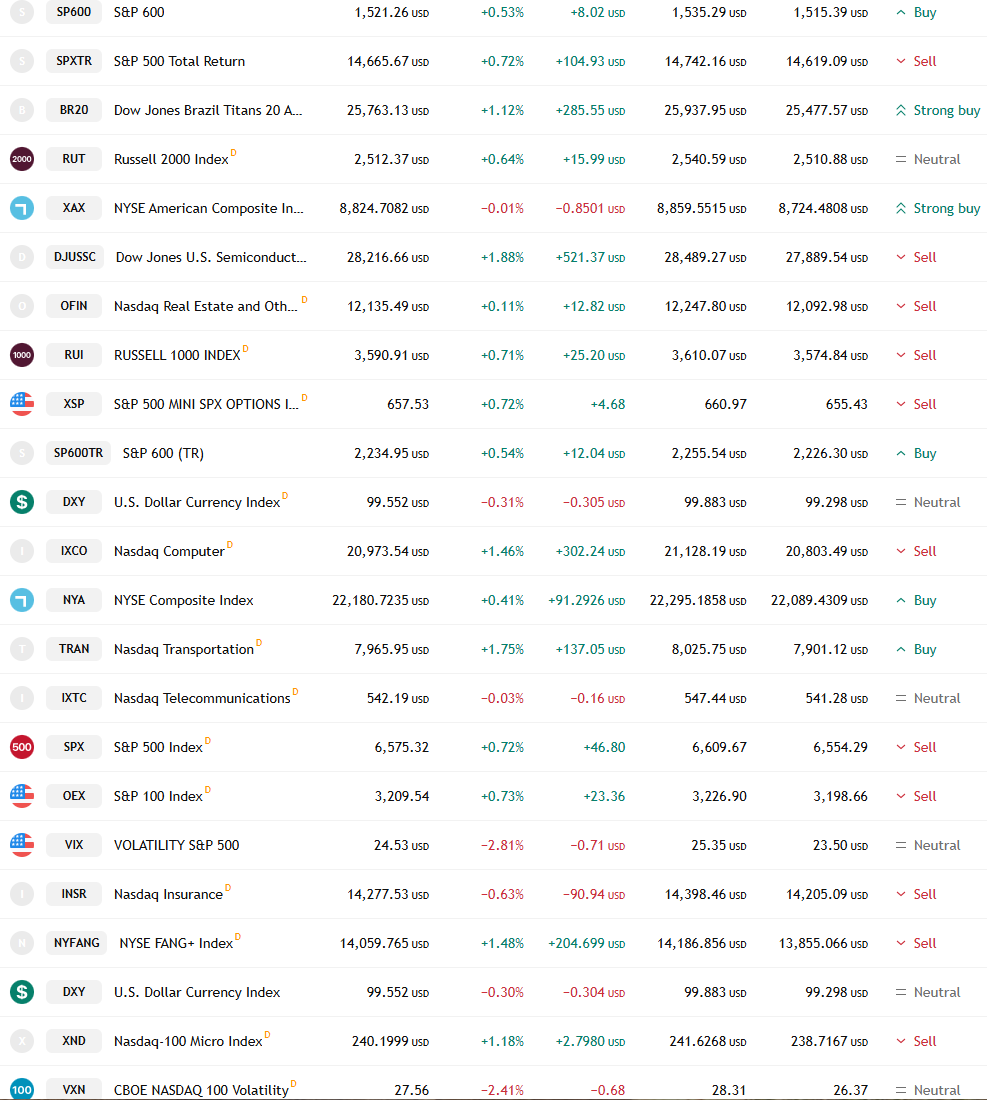This screenshot has width=987, height=1100.
Task: Open NYSE American Composite Index link
Action: (208, 208)
